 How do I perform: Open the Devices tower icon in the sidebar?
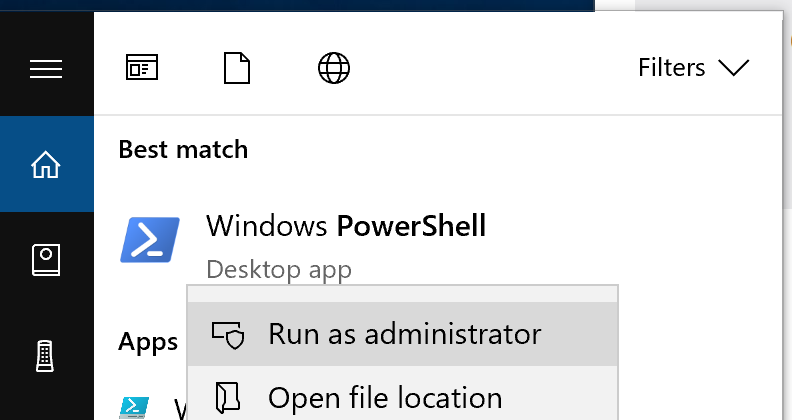tap(45, 356)
